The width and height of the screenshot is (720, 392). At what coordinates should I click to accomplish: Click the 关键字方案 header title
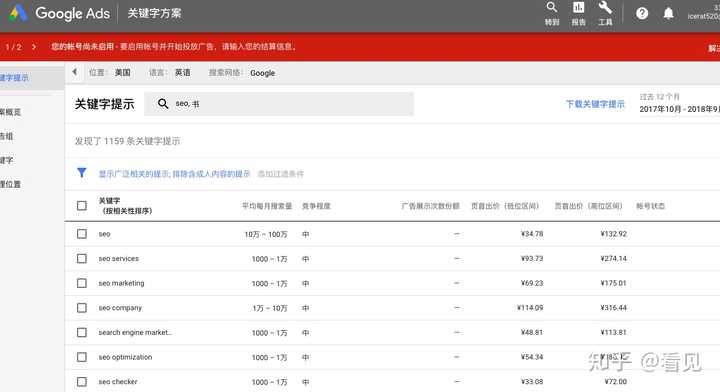pyautogui.click(x=154, y=13)
